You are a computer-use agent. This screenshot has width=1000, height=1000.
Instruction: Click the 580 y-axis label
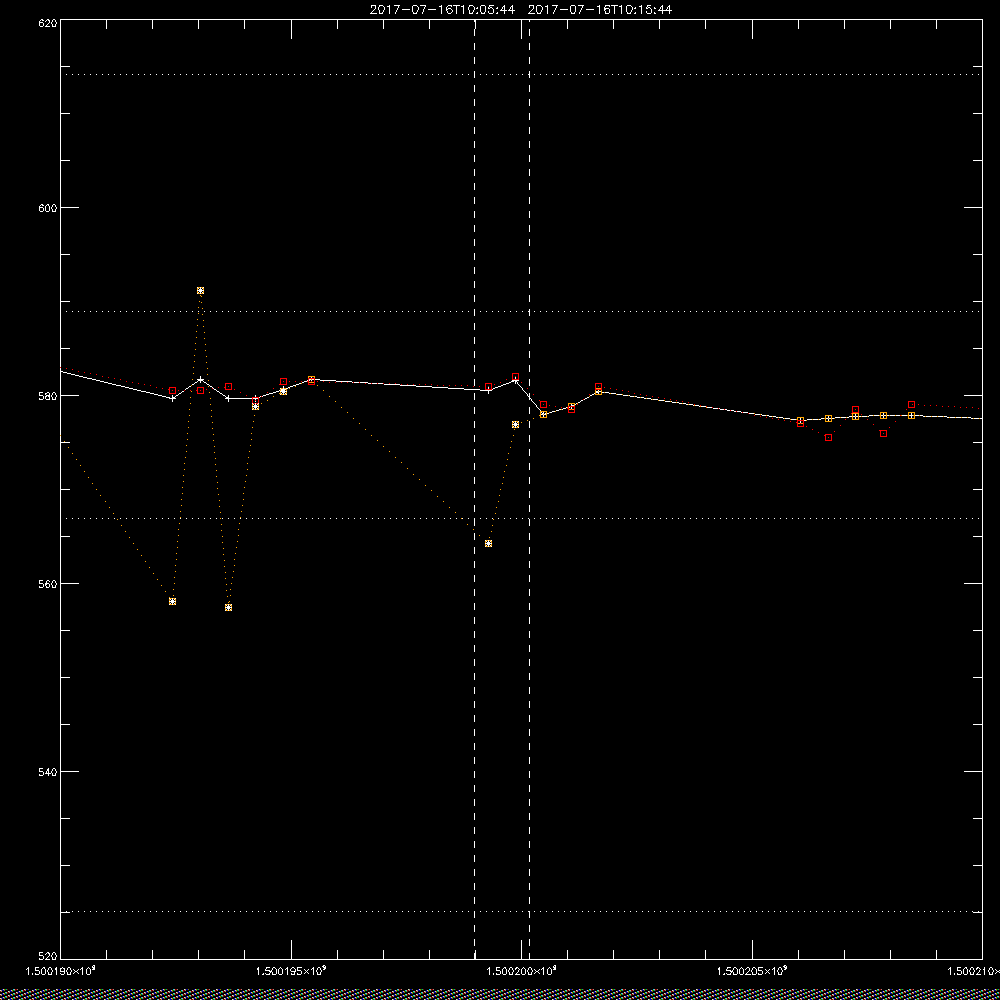click(48, 396)
